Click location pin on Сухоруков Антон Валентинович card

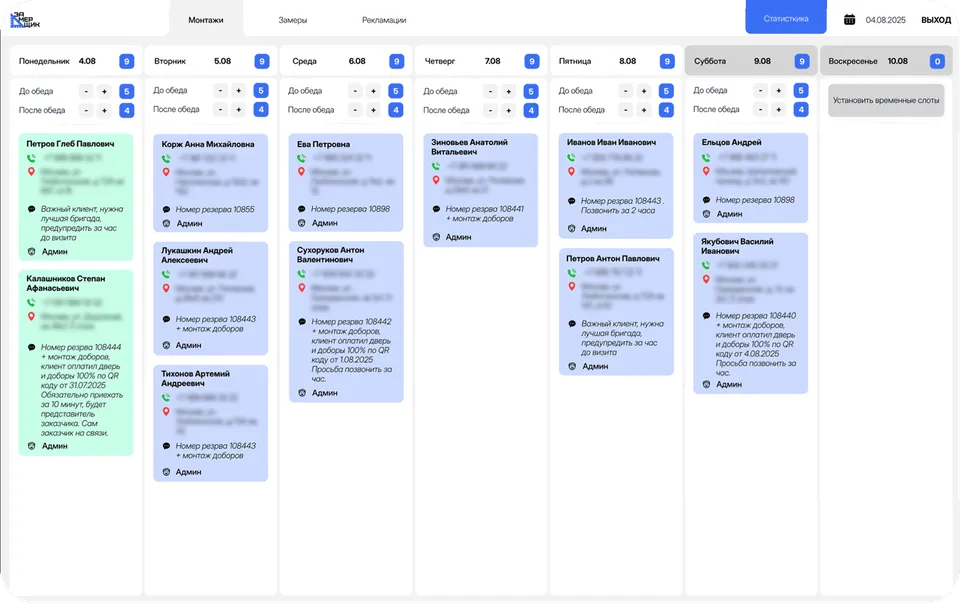coord(301,288)
